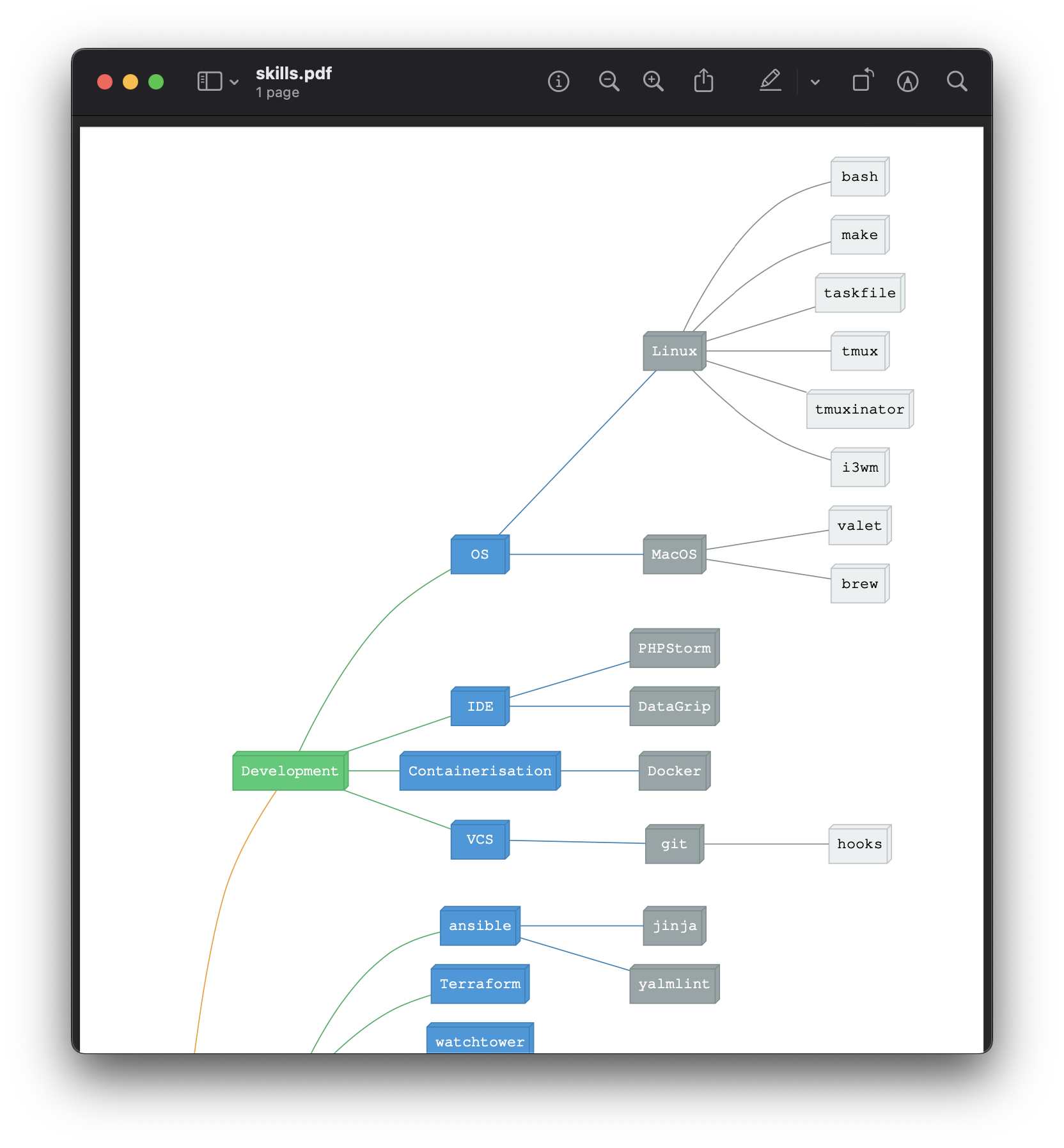Select the Linux node
This screenshot has width=1064, height=1148.
point(674,351)
